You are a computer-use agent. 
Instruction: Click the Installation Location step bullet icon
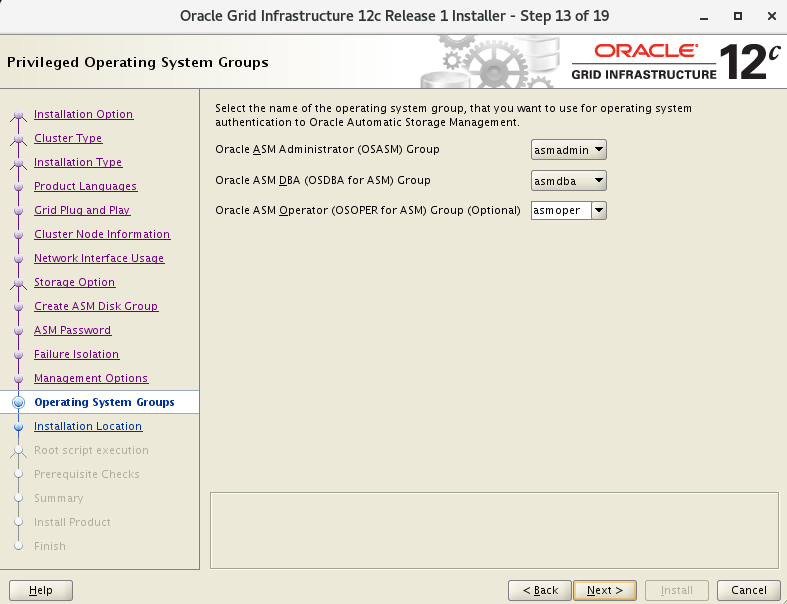pos(19,427)
